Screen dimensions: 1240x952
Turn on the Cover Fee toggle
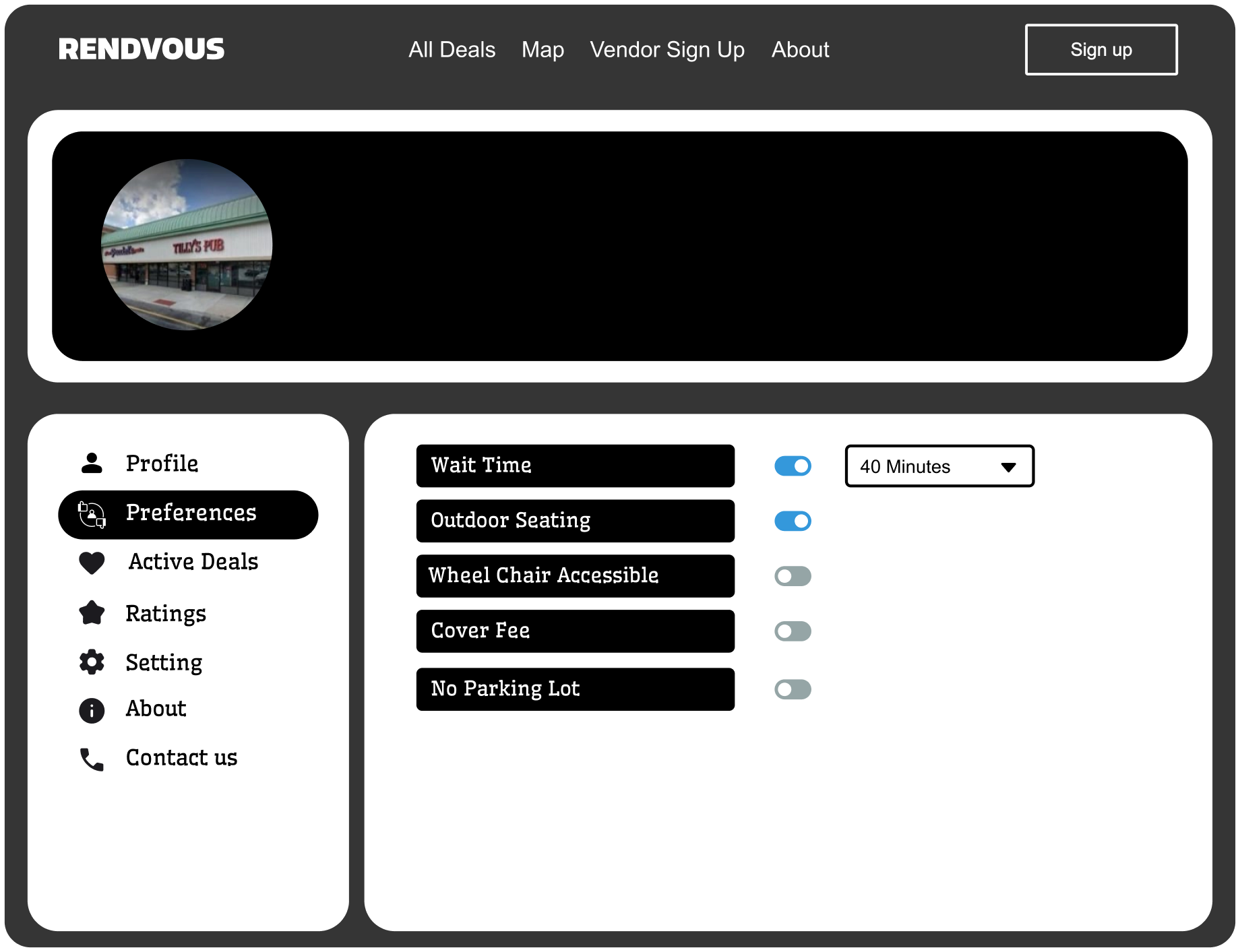coord(793,631)
